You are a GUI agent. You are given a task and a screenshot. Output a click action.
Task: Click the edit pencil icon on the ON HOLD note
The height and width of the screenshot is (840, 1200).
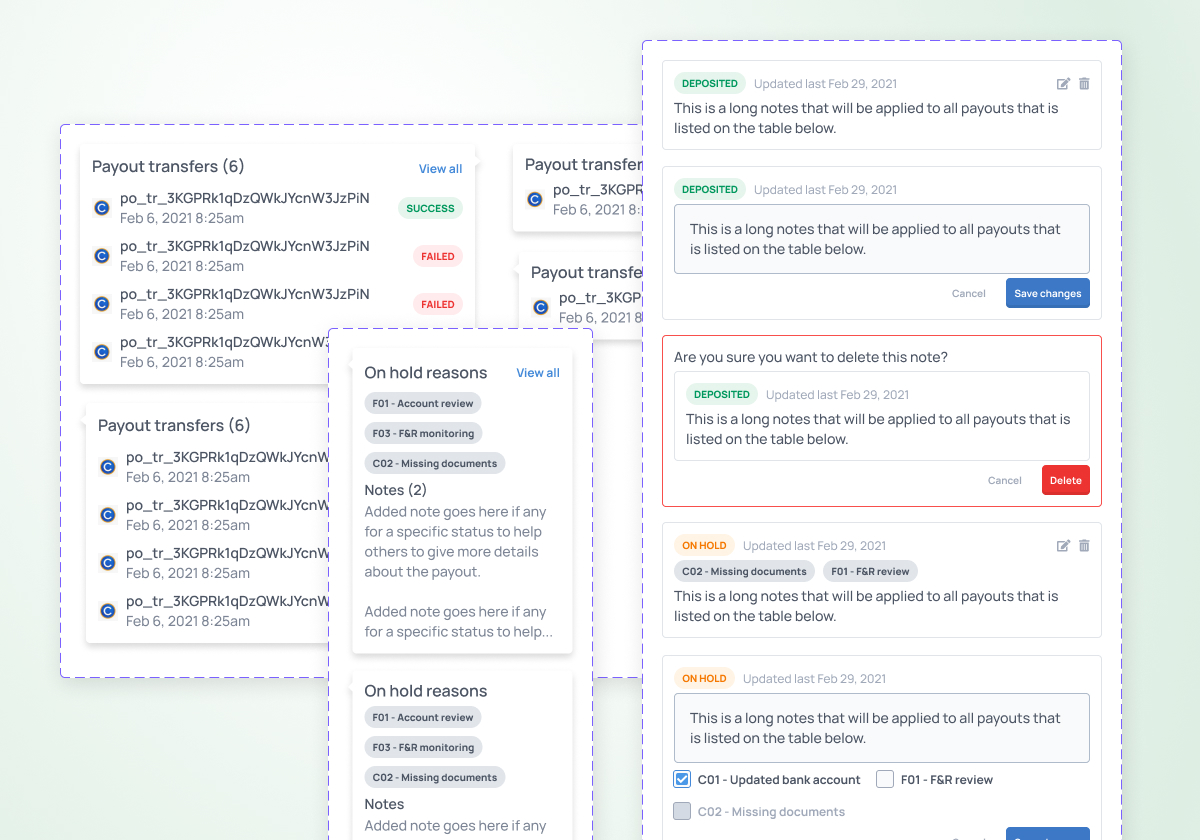coord(1064,546)
